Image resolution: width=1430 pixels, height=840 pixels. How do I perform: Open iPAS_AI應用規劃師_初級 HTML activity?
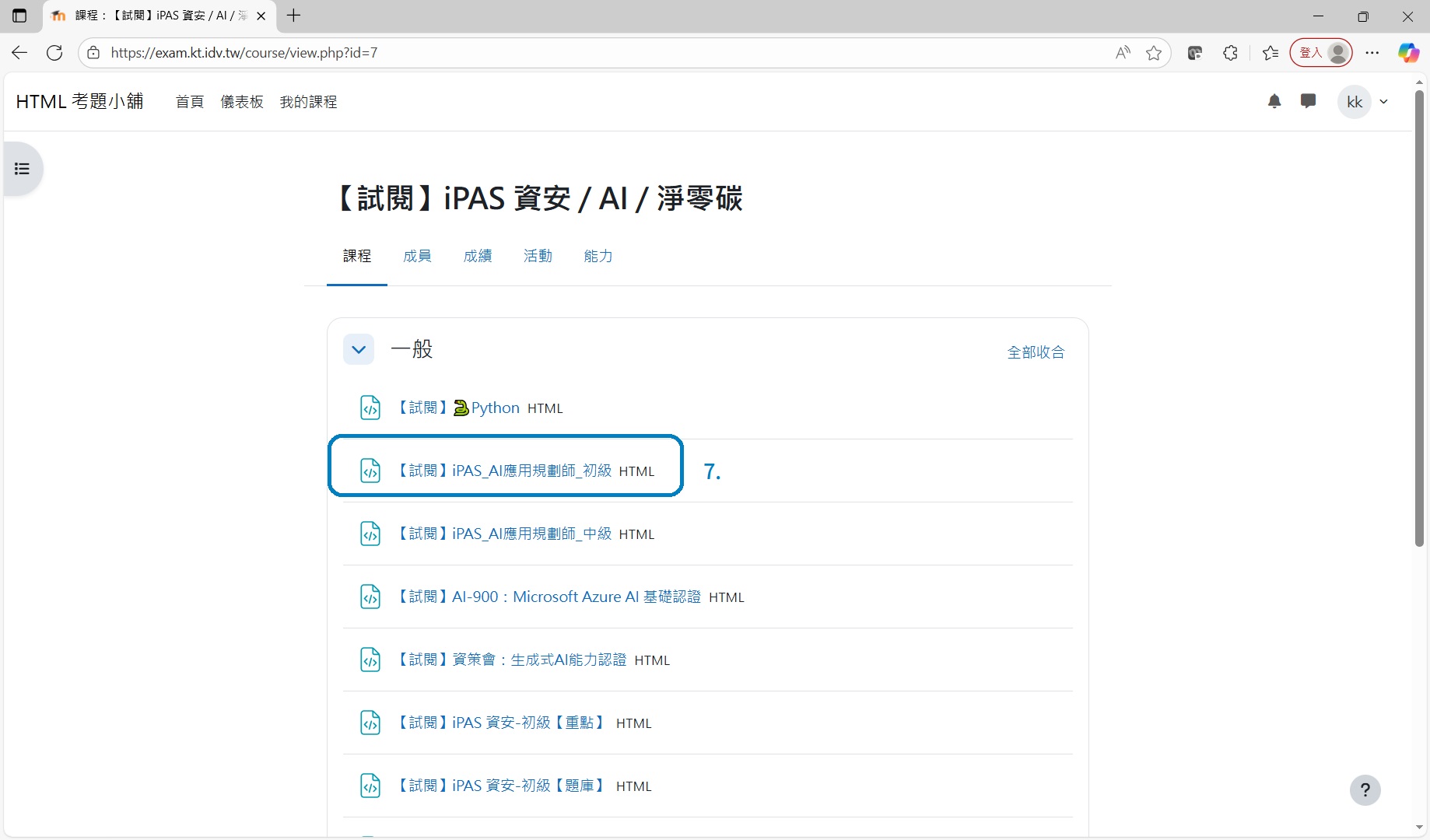[504, 471]
